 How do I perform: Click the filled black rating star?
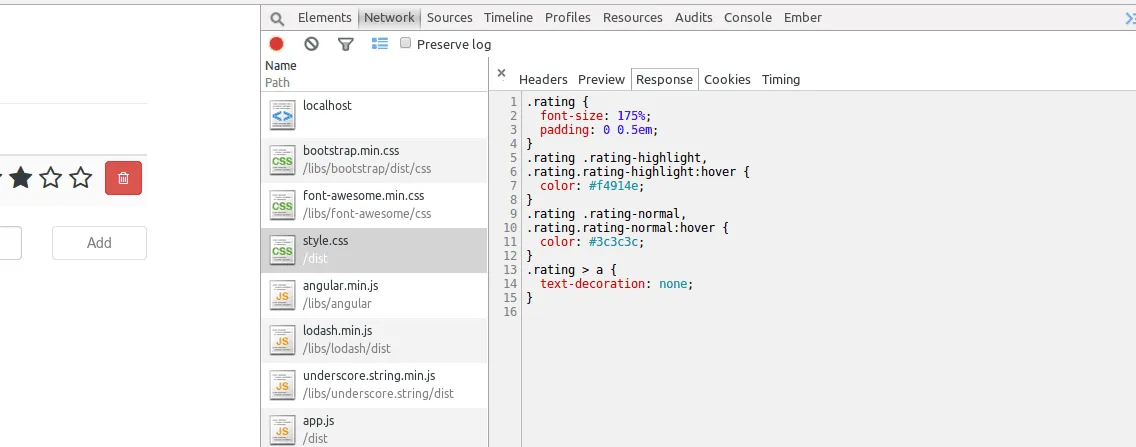click(x=21, y=179)
